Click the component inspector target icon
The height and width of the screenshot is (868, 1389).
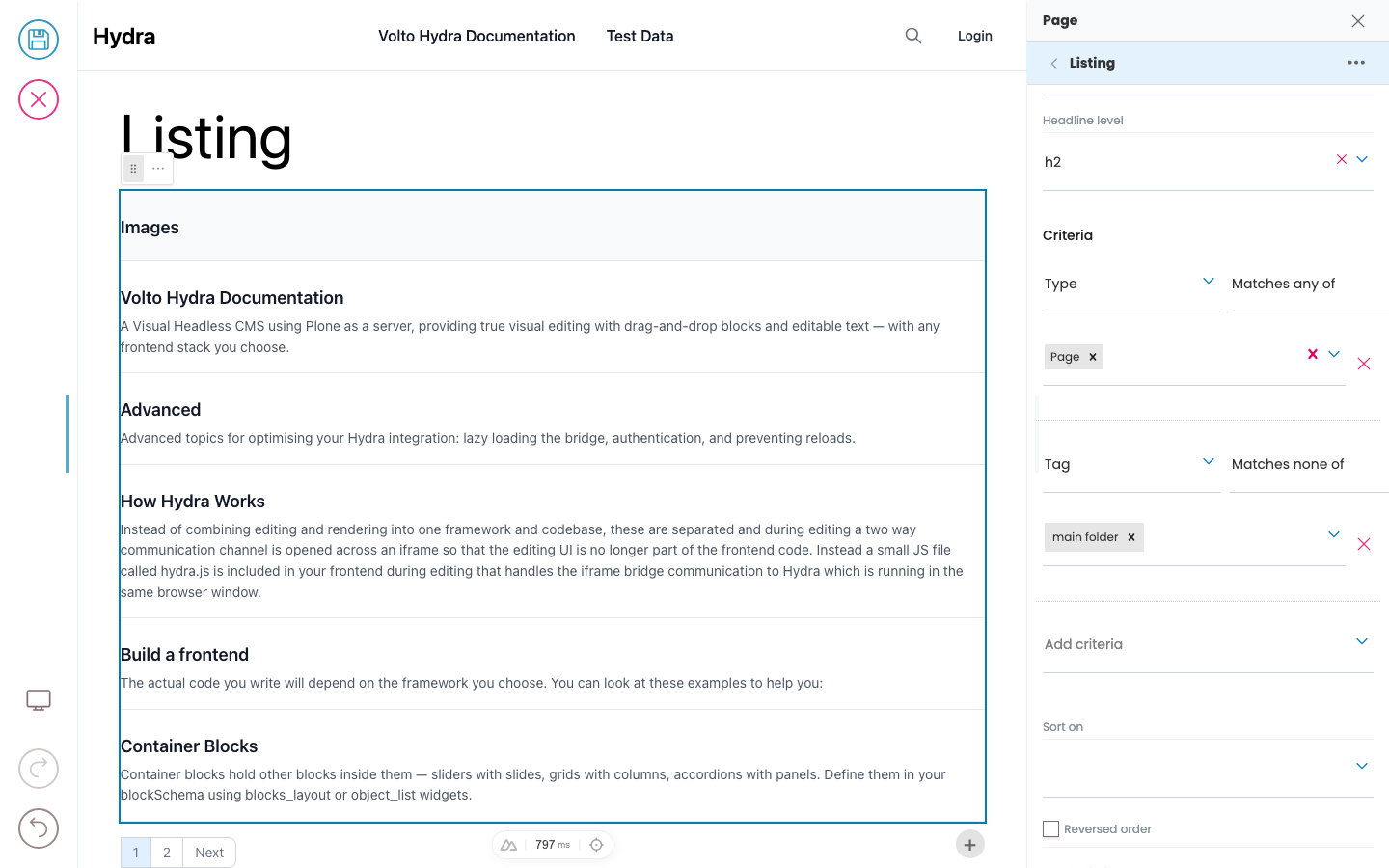pyautogui.click(x=596, y=845)
